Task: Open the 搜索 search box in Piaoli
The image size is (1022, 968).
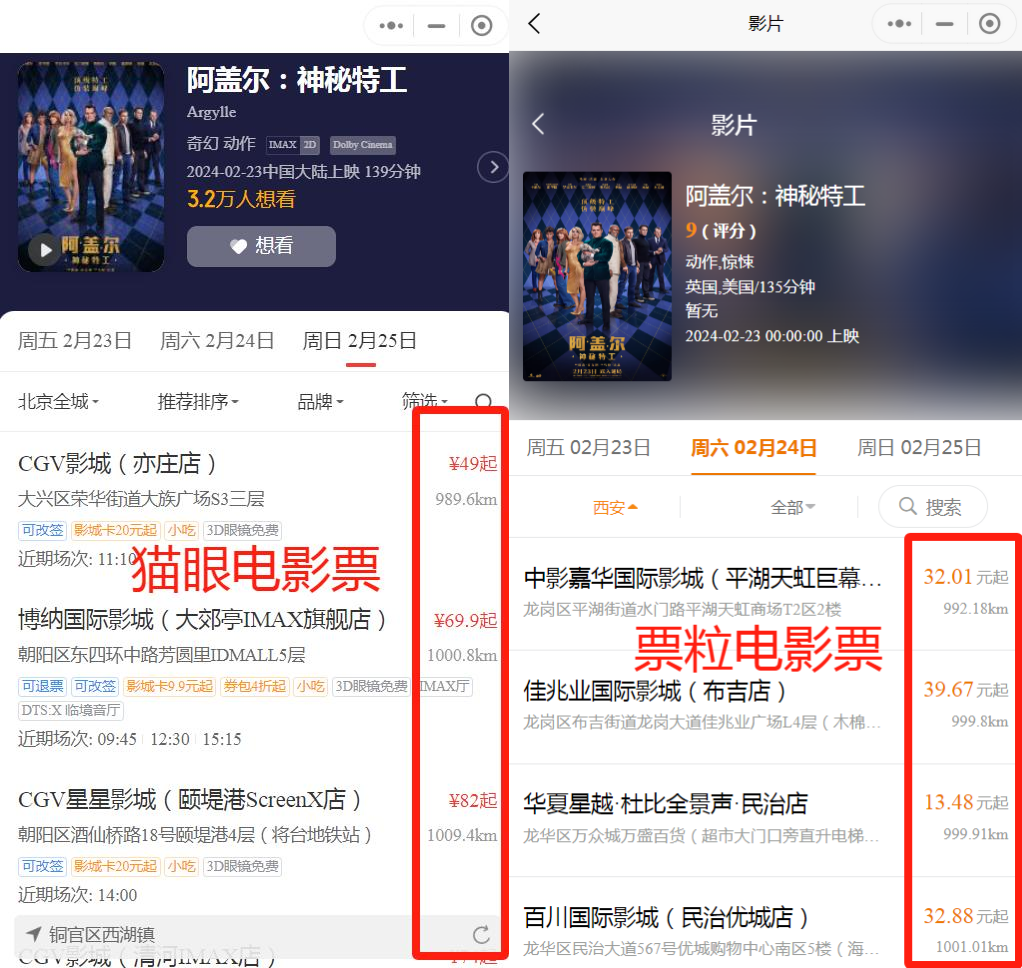Action: coord(933,506)
